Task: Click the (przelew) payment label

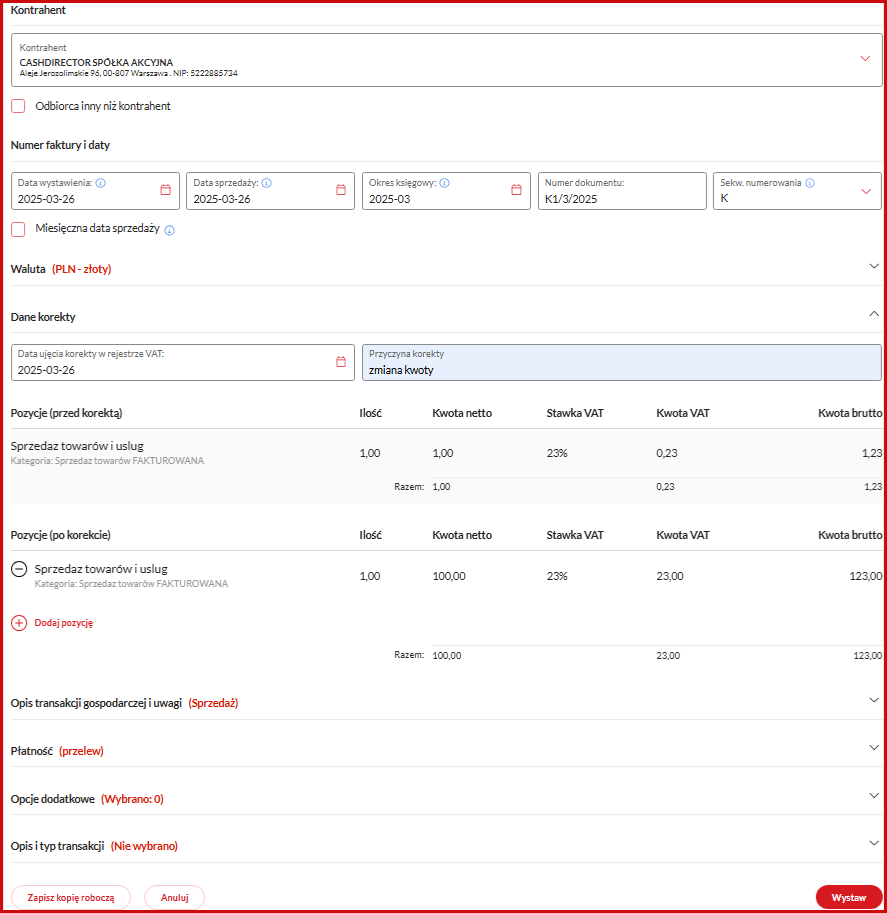Action: click(81, 751)
